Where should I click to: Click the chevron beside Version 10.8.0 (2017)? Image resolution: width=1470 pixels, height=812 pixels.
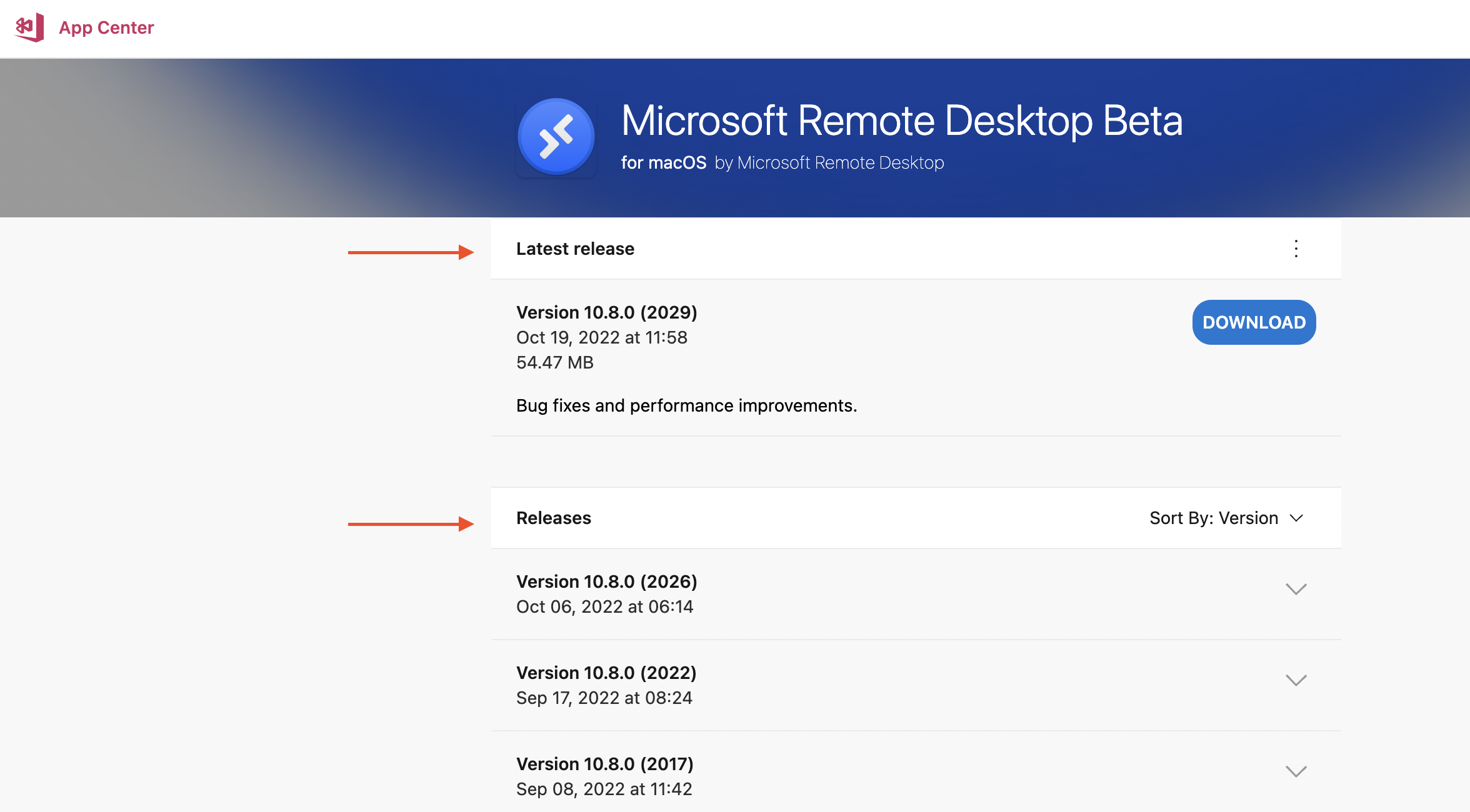(x=1296, y=771)
